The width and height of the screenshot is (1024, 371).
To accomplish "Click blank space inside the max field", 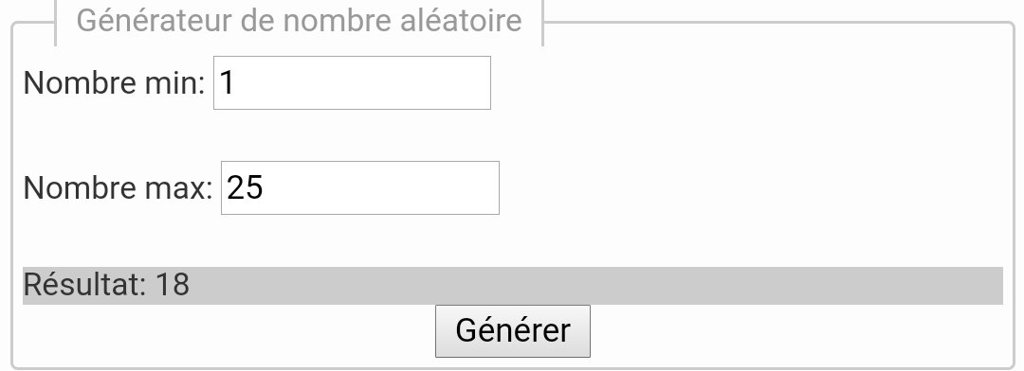I will (x=392, y=188).
